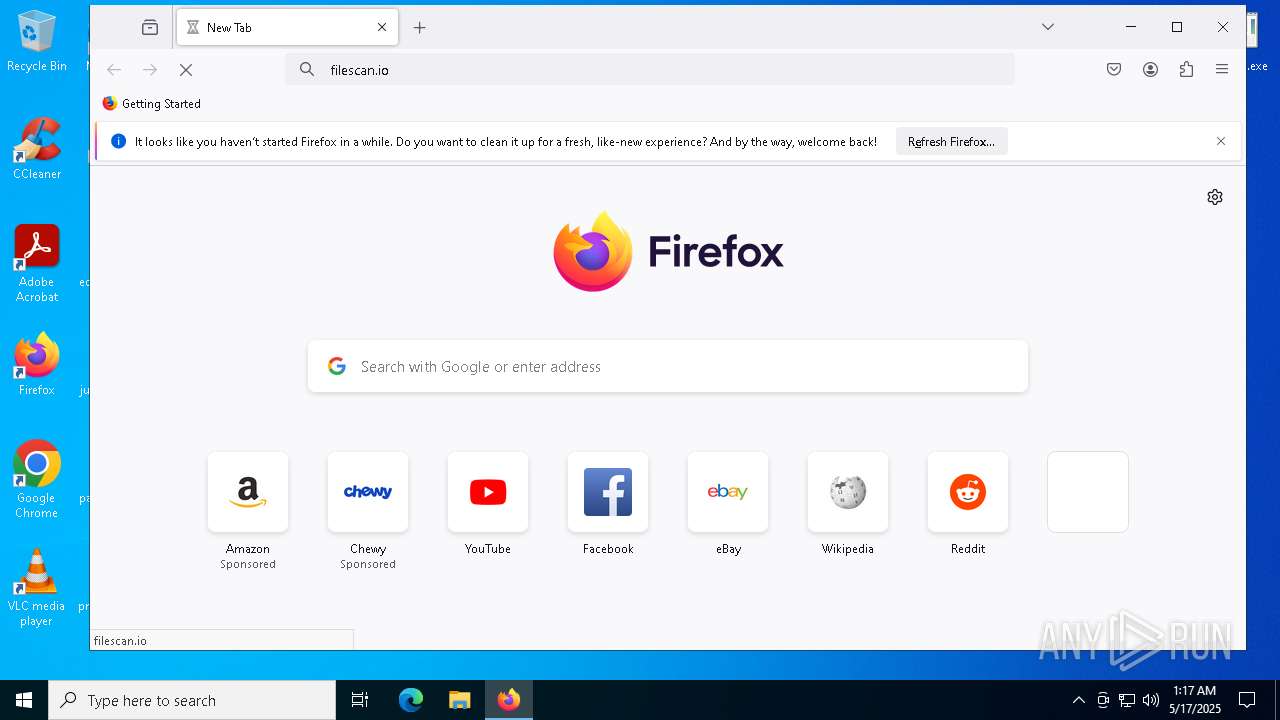Open the network tray icon
The height and width of the screenshot is (720, 1280).
pos(1127,700)
